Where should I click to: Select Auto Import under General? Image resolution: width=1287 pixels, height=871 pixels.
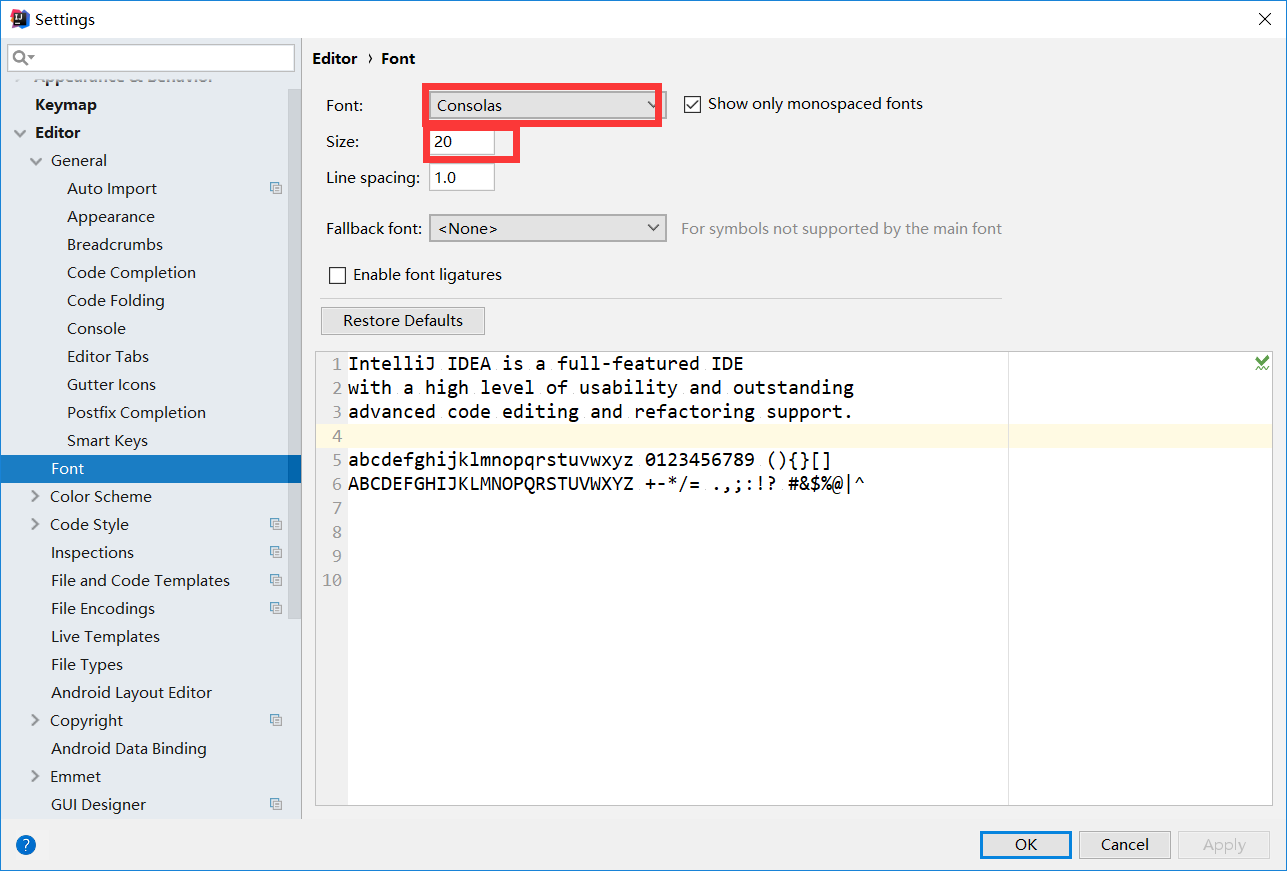tap(112, 189)
